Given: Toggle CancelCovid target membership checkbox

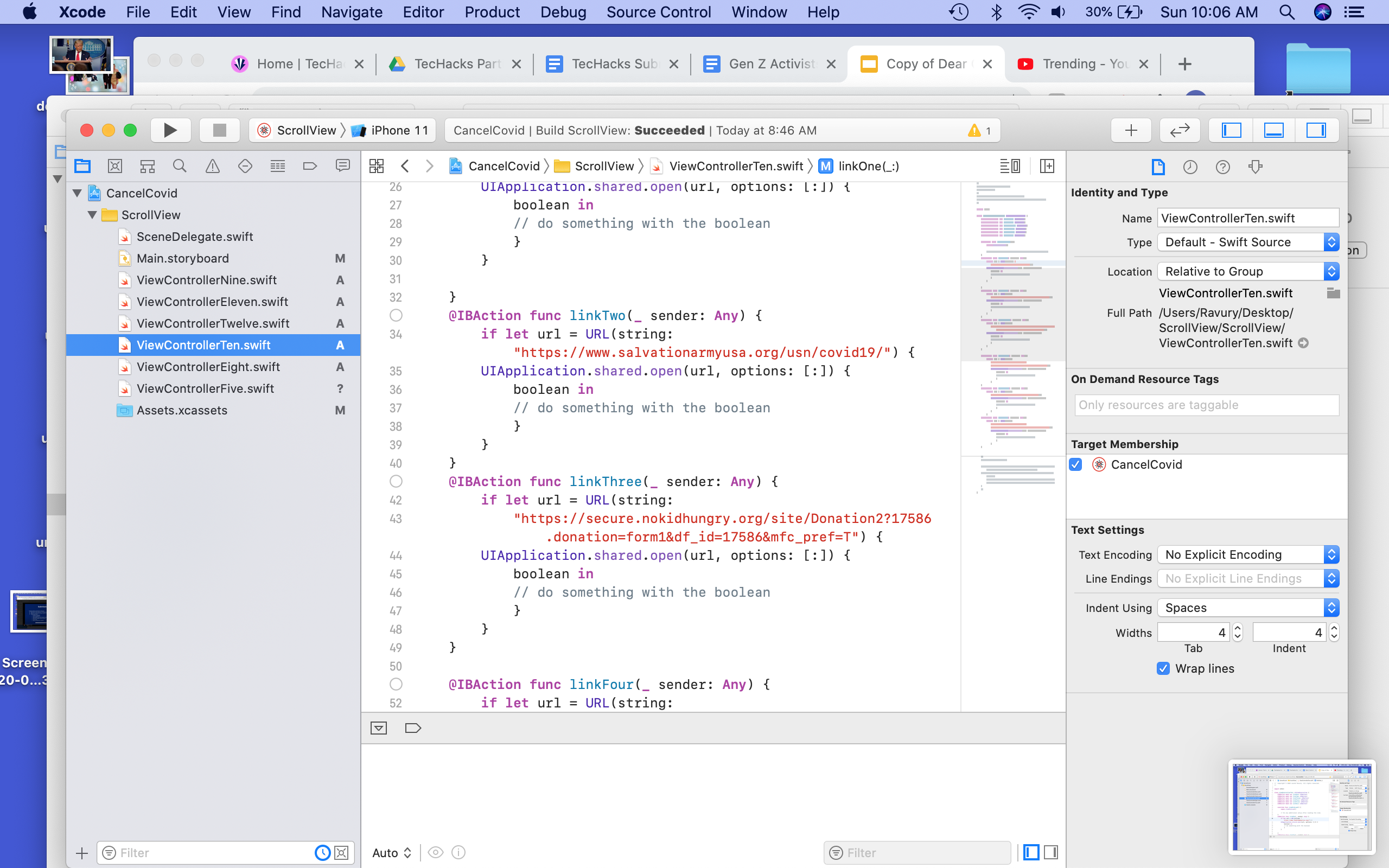Looking at the screenshot, I should pos(1076,464).
